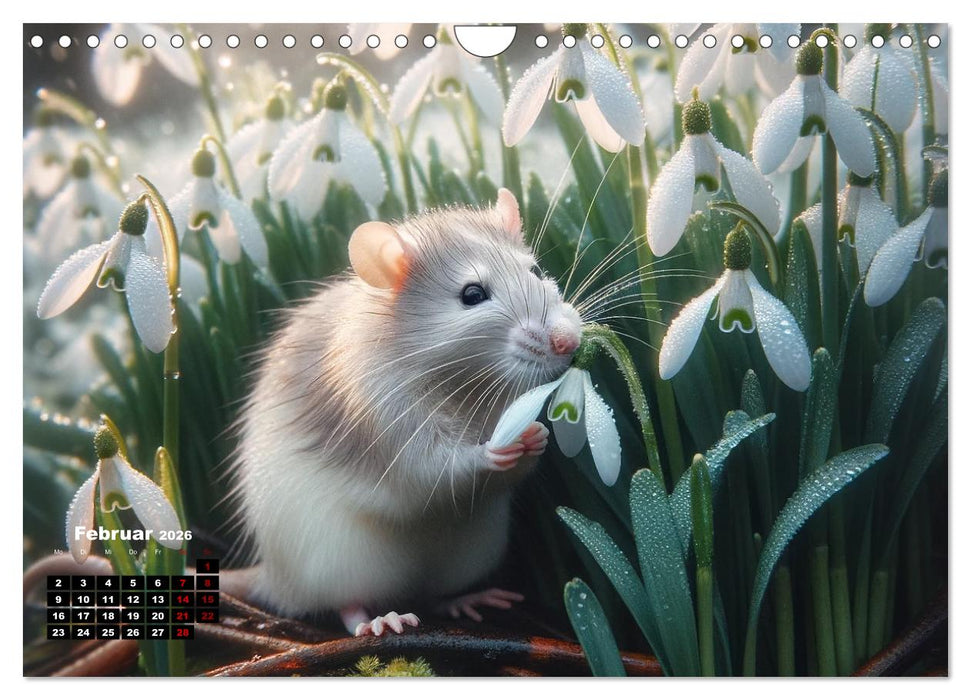Screen dimensions: 971x700
Task: Click the date cell 14
Action: point(181,598)
